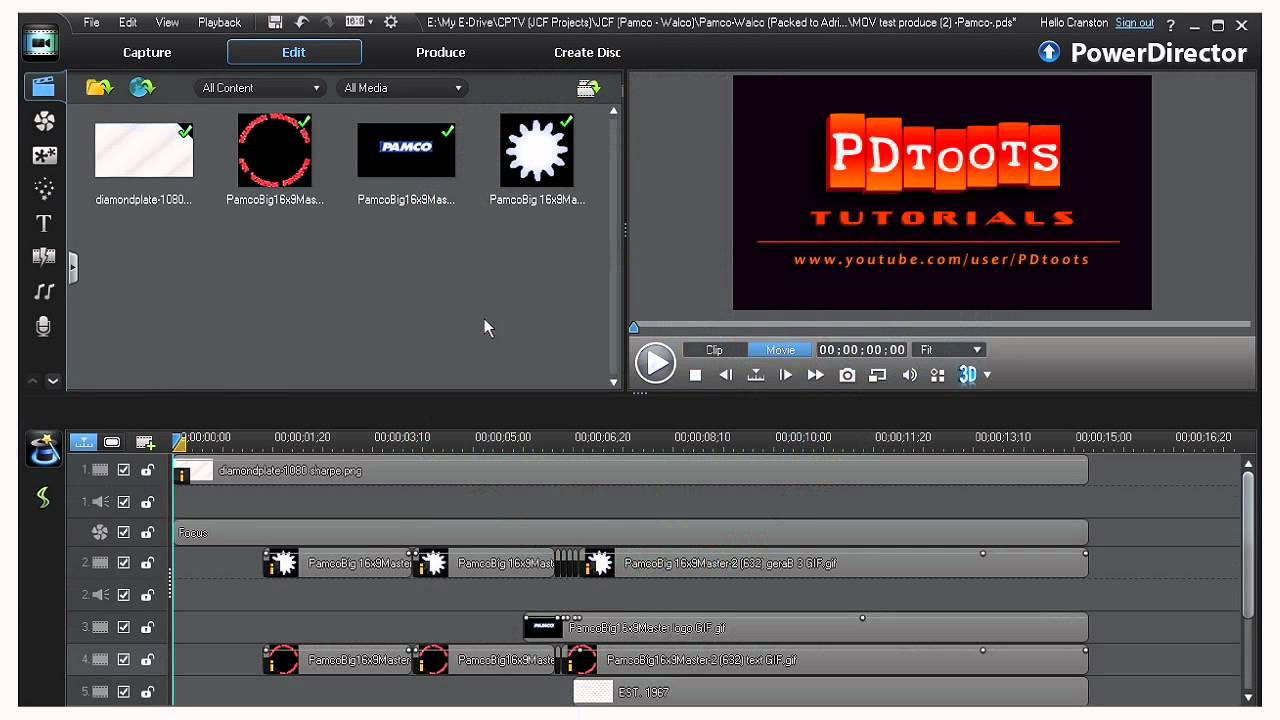Select the diamondplate-1080 media thumbnail
The width and height of the screenshot is (1280, 720).
tap(144, 150)
